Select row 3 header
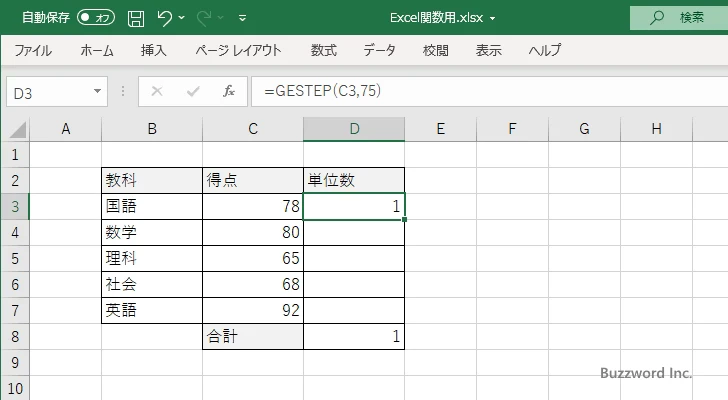Image resolution: width=728 pixels, height=400 pixels. 15,206
